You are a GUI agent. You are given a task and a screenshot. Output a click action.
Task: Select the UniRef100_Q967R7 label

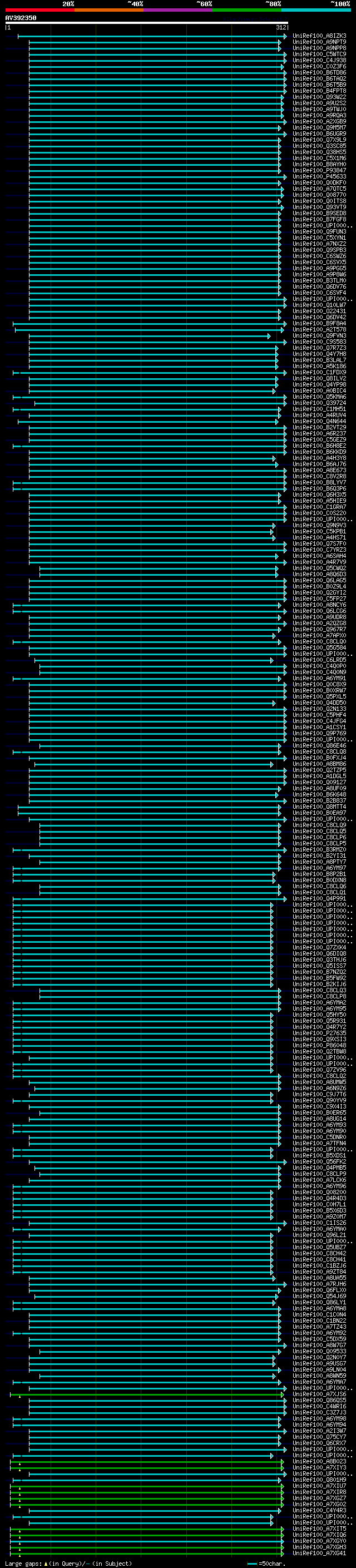click(x=319, y=630)
